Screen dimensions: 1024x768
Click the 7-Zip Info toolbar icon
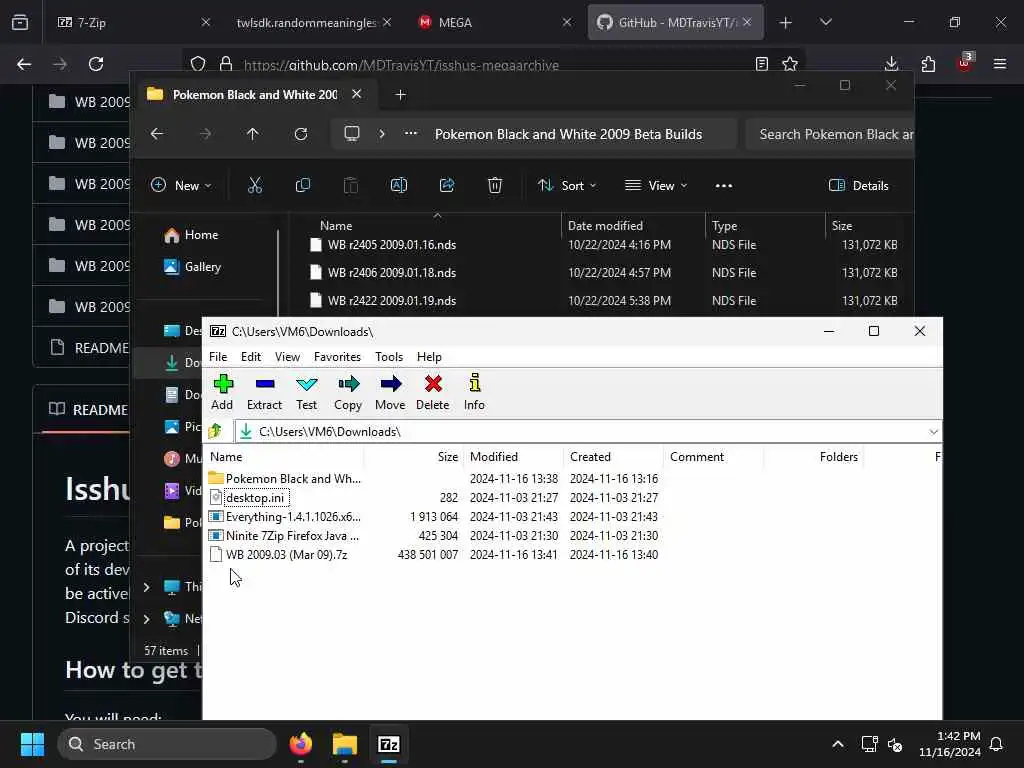tap(474, 392)
